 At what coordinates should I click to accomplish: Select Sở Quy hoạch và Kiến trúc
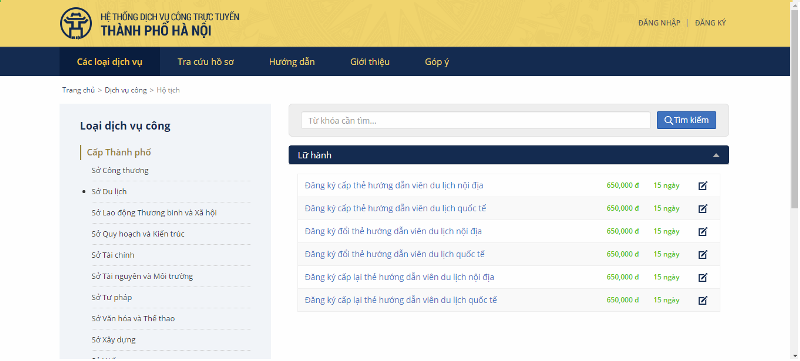tap(138, 234)
